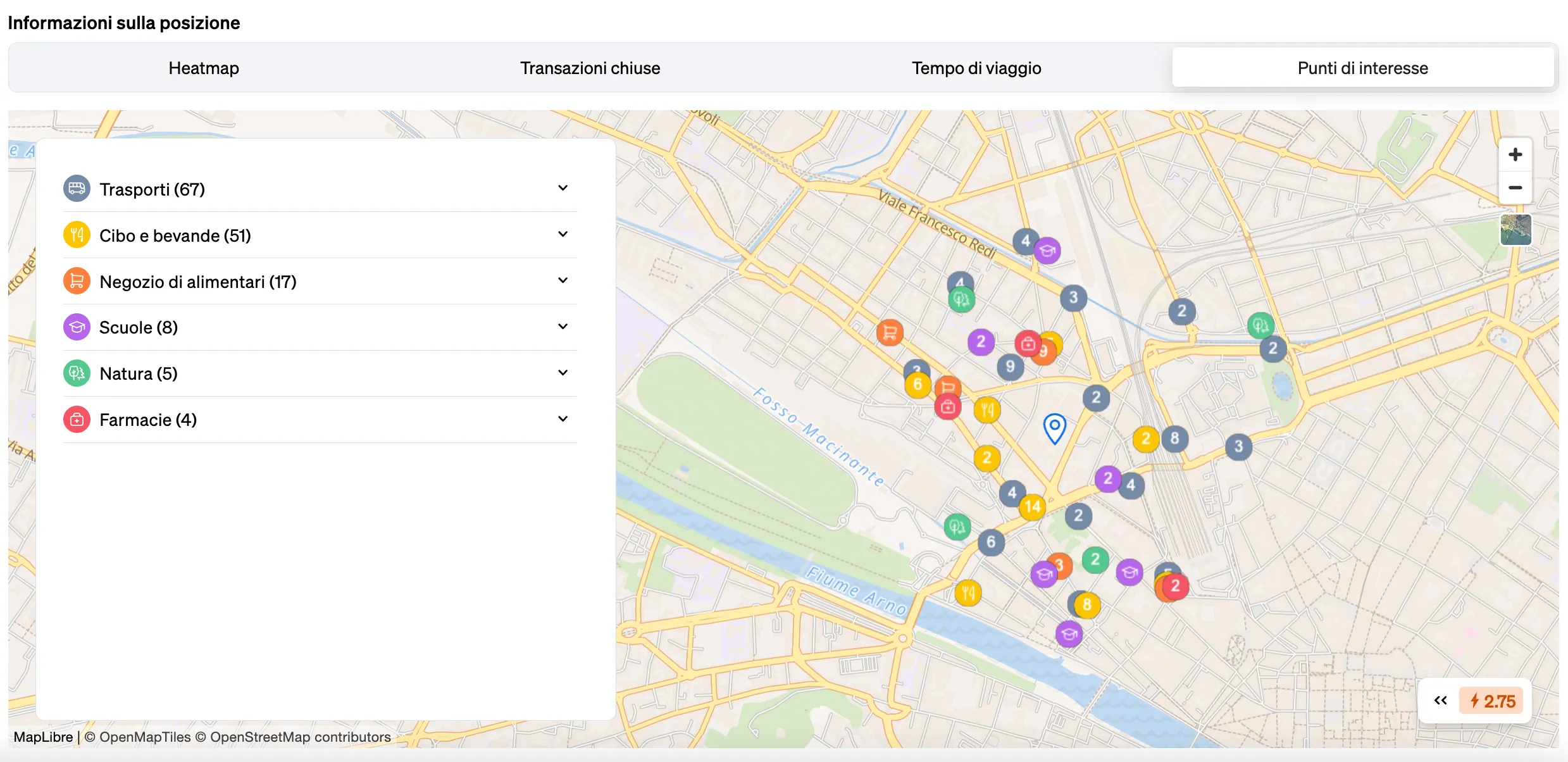Zoom in the map with plus button
Screen dimensions: 1568x762
coord(1515,154)
